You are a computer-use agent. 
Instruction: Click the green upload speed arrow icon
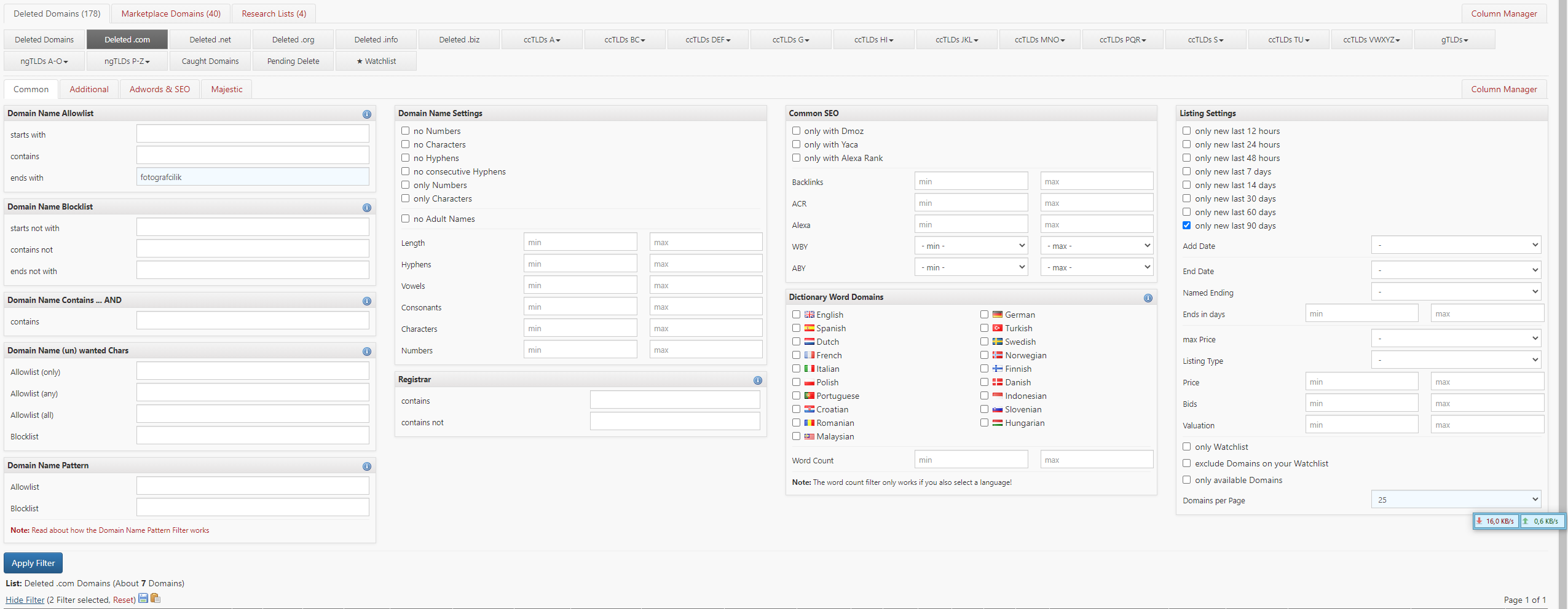(1526, 521)
